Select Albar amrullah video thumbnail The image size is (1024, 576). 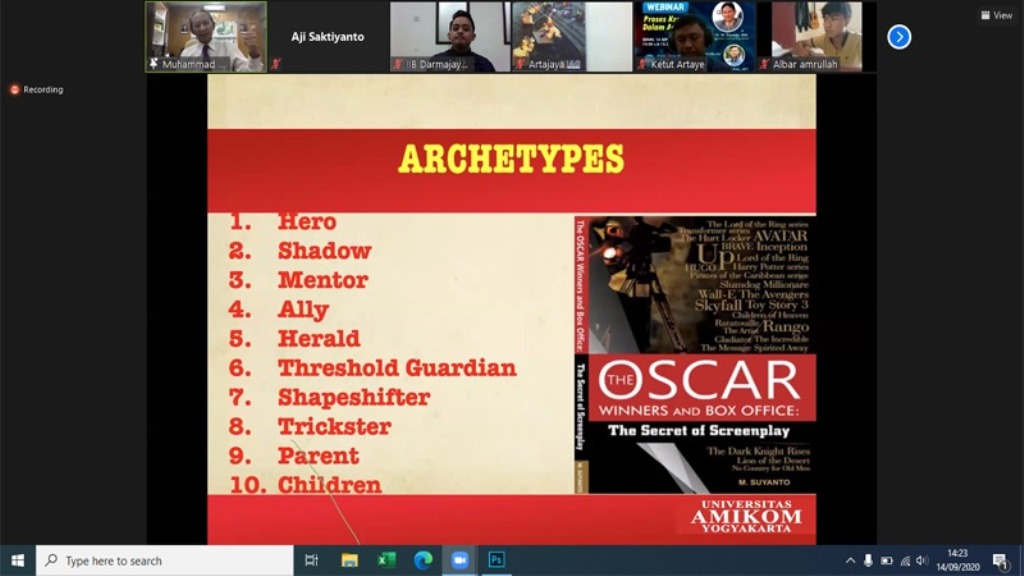816,37
